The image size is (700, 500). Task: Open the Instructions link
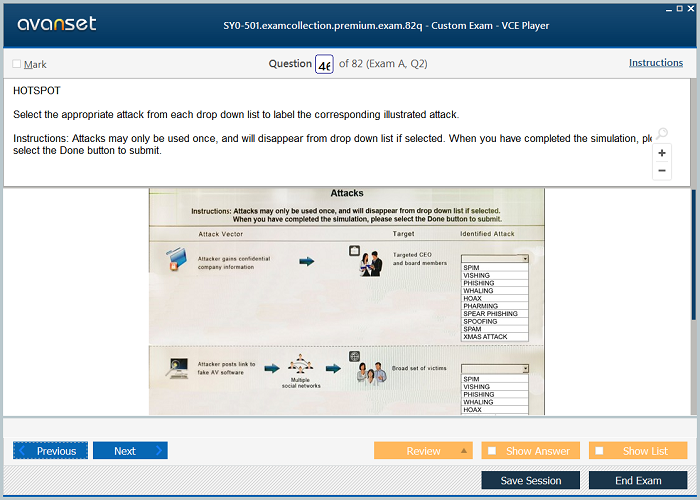point(655,63)
